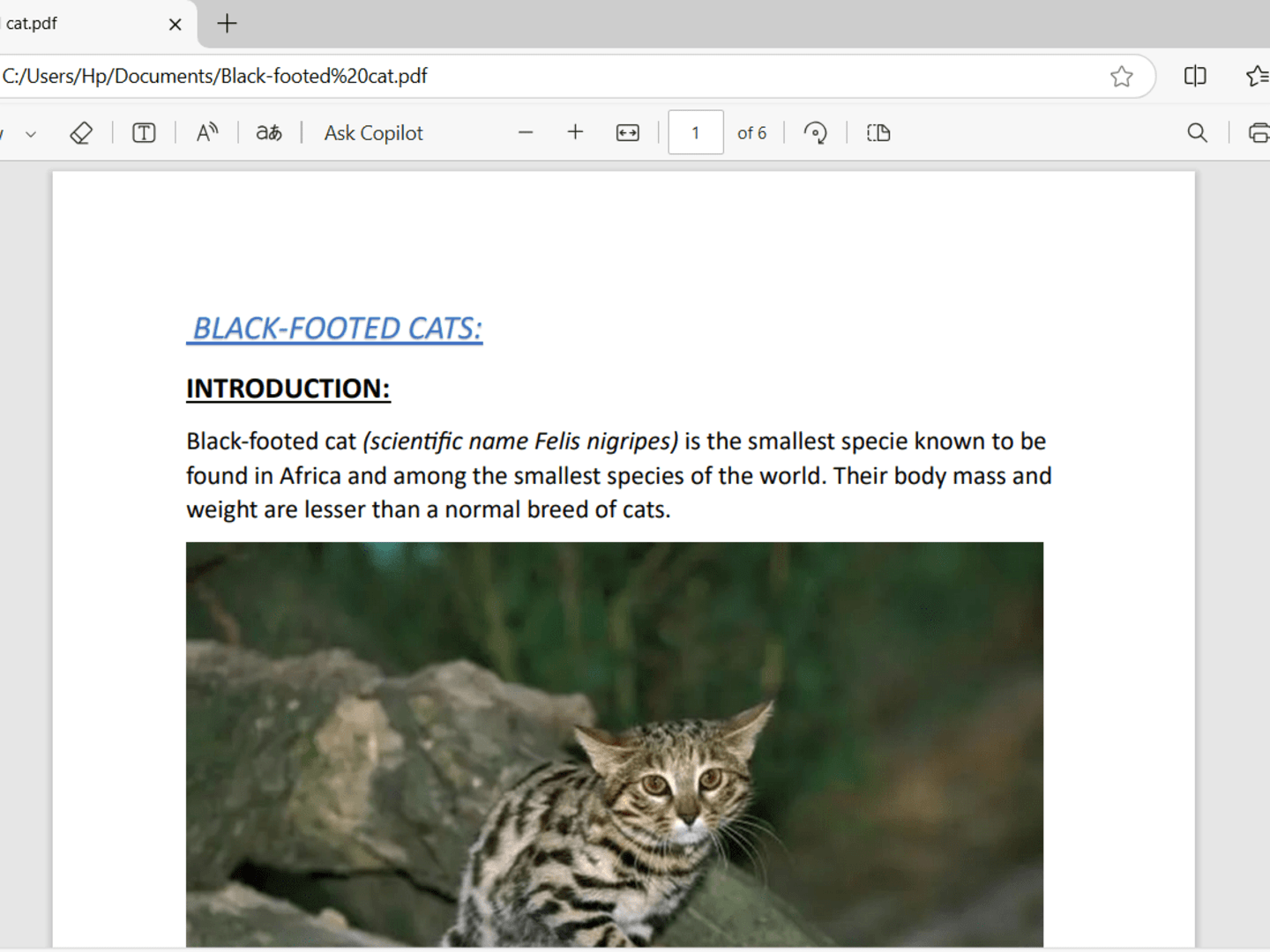Zoom in the PDF
Image resolution: width=1270 pixels, height=952 pixels.
(x=575, y=133)
